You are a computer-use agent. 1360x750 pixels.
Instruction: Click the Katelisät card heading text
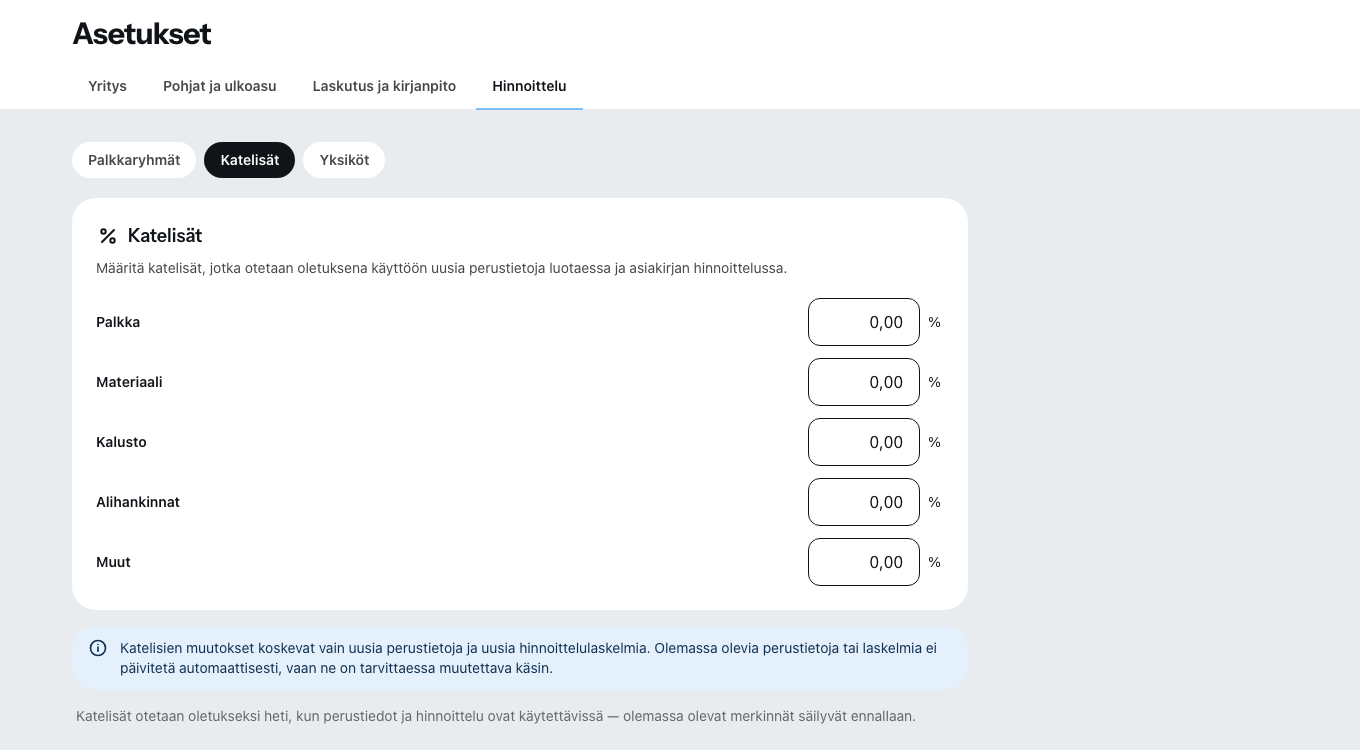(165, 236)
